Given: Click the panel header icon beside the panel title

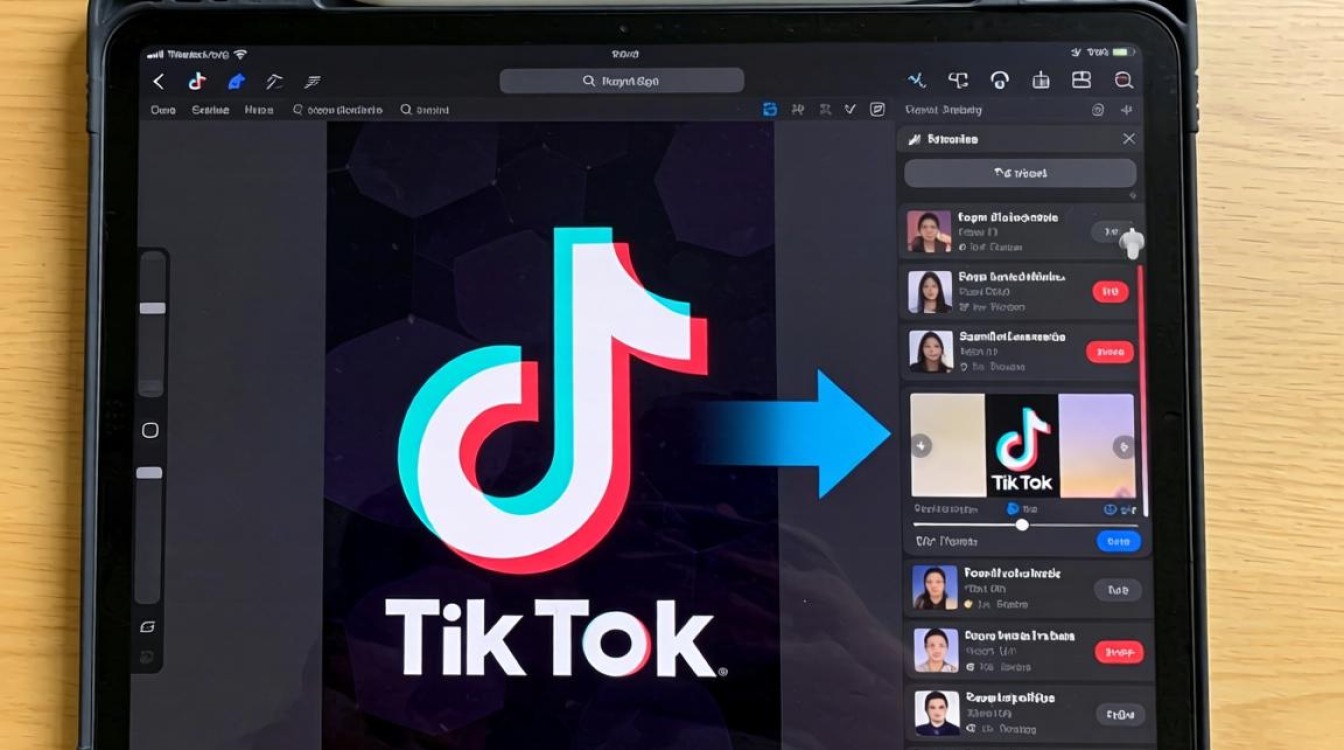Looking at the screenshot, I should 915,139.
